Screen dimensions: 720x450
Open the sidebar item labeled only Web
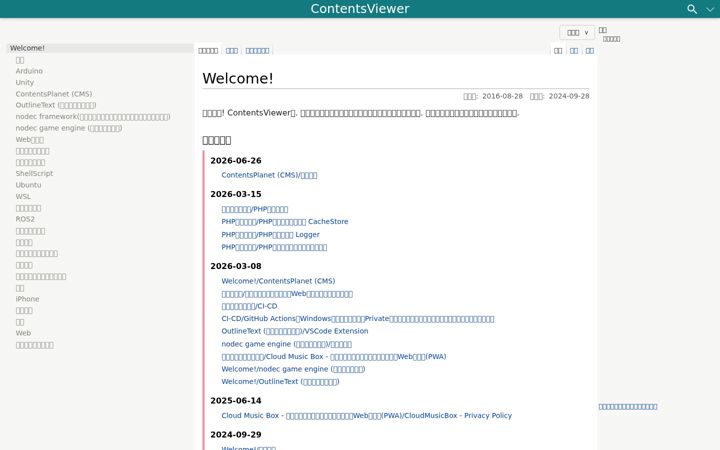[x=23, y=333]
